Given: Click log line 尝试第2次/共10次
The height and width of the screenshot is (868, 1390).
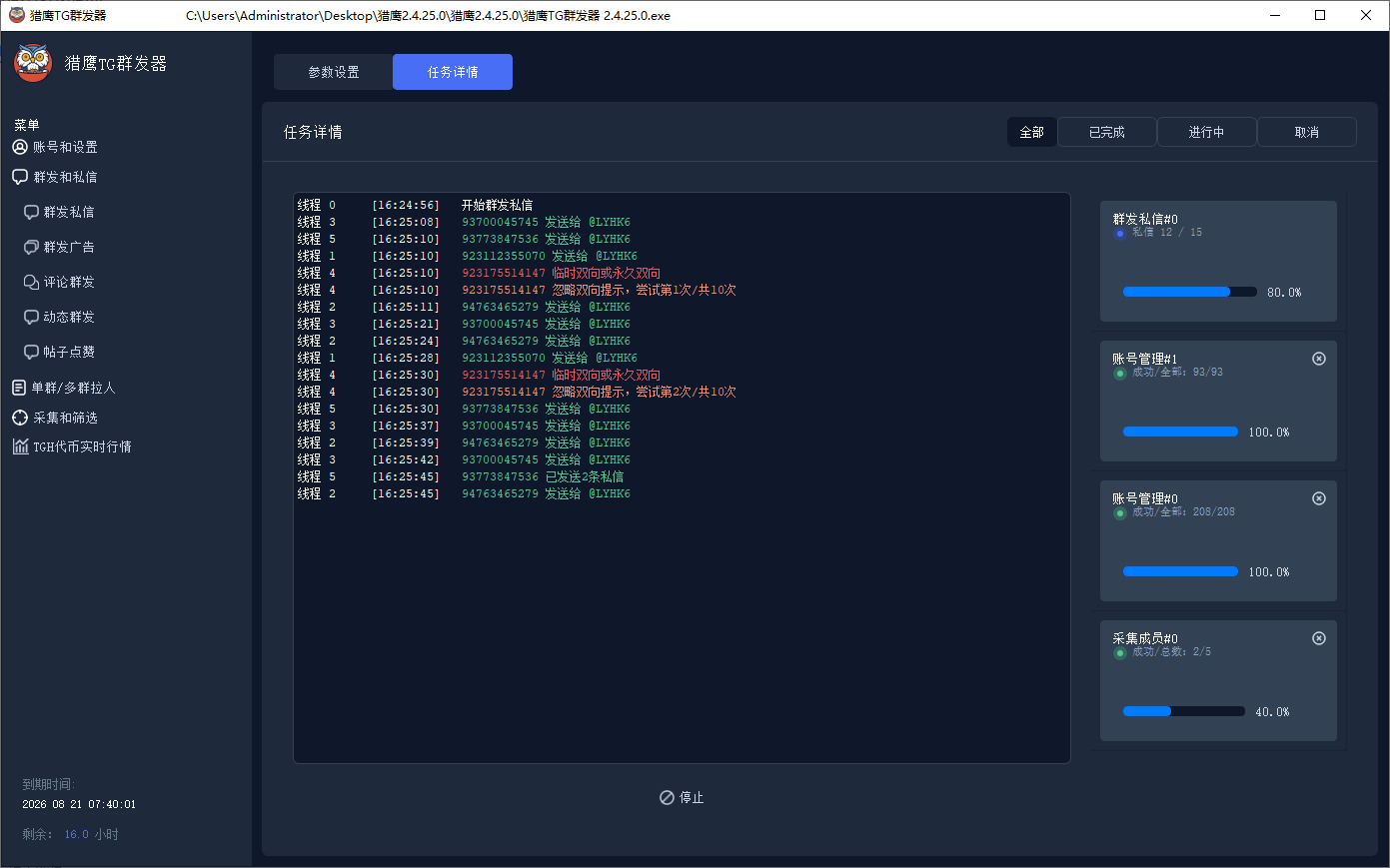Looking at the screenshot, I should [x=686, y=392].
